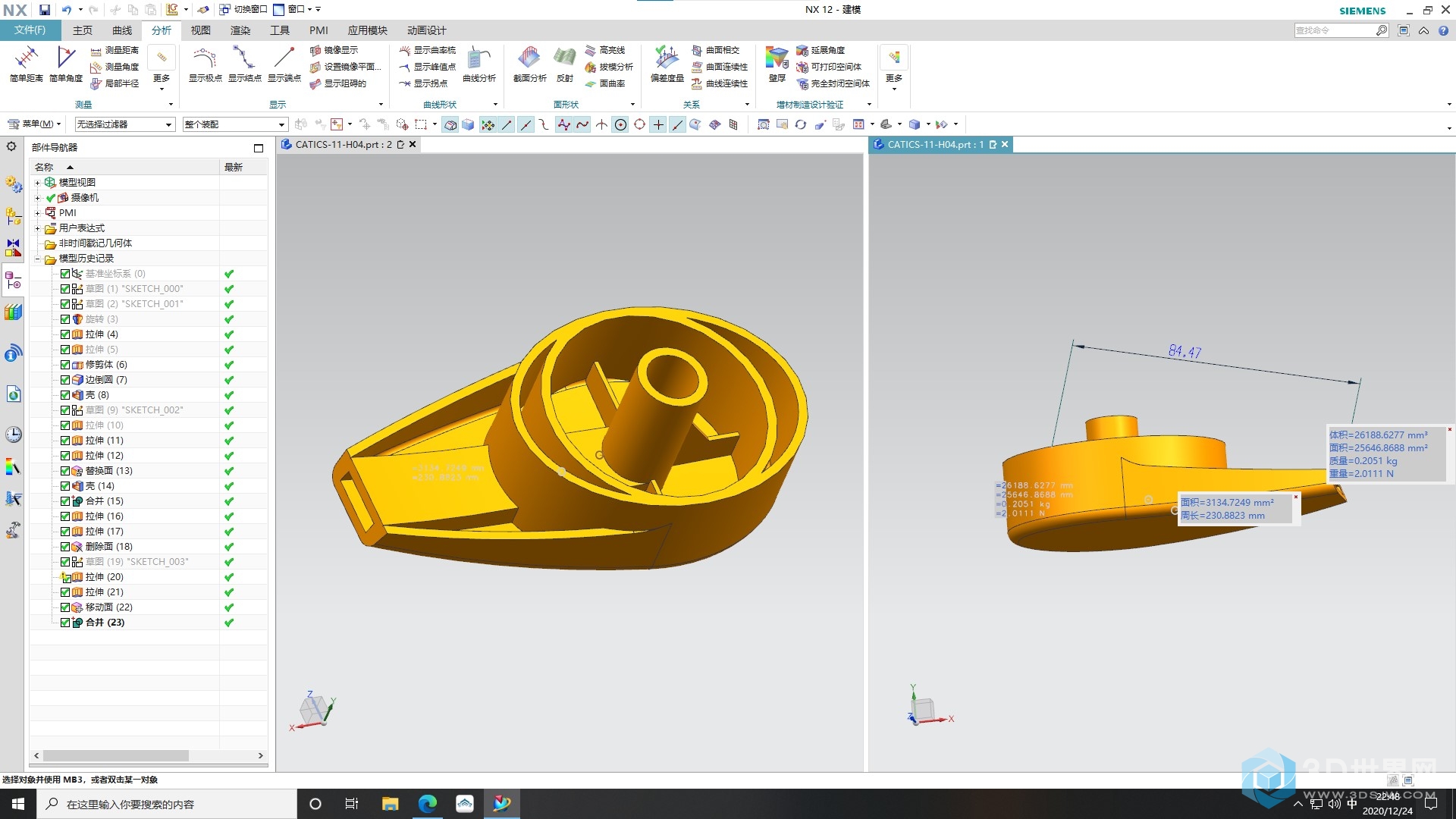Switch to the 曲线 ribbon tab

point(122,30)
